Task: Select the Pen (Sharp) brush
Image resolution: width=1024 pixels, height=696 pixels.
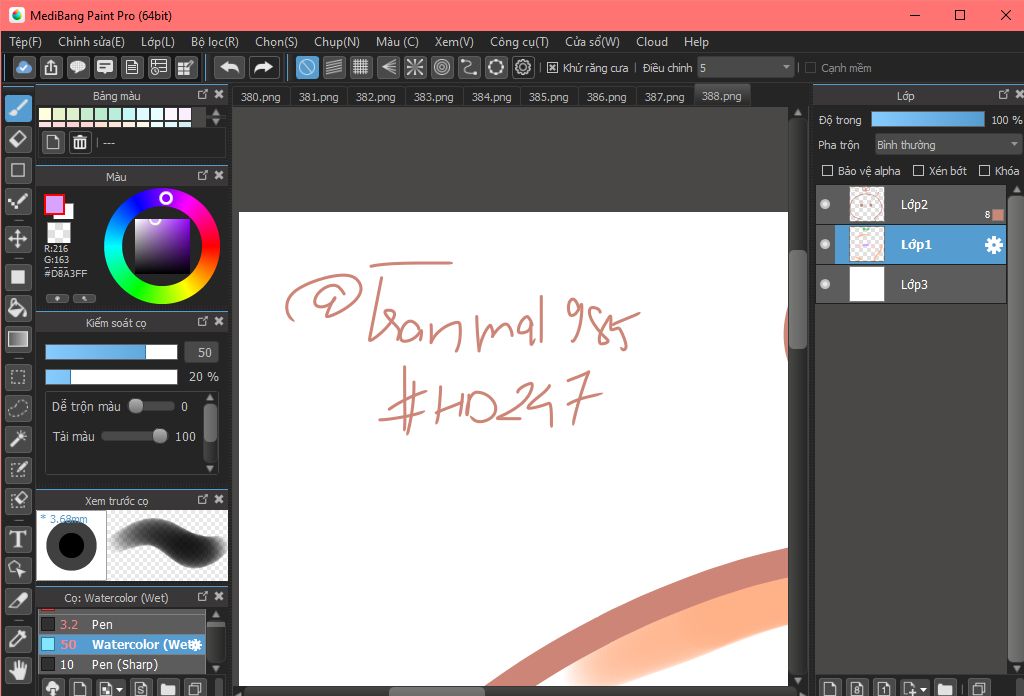Action: (122, 665)
